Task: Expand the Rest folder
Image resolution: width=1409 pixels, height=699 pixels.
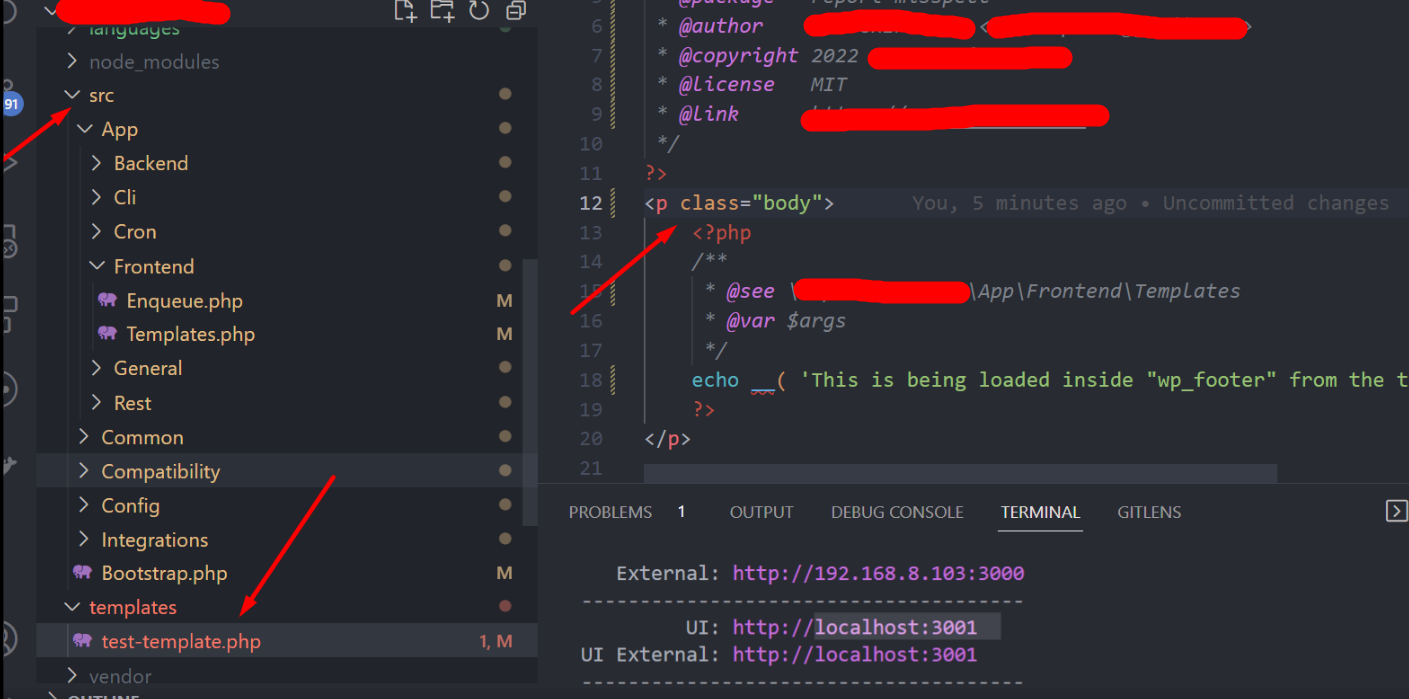Action: [96, 403]
